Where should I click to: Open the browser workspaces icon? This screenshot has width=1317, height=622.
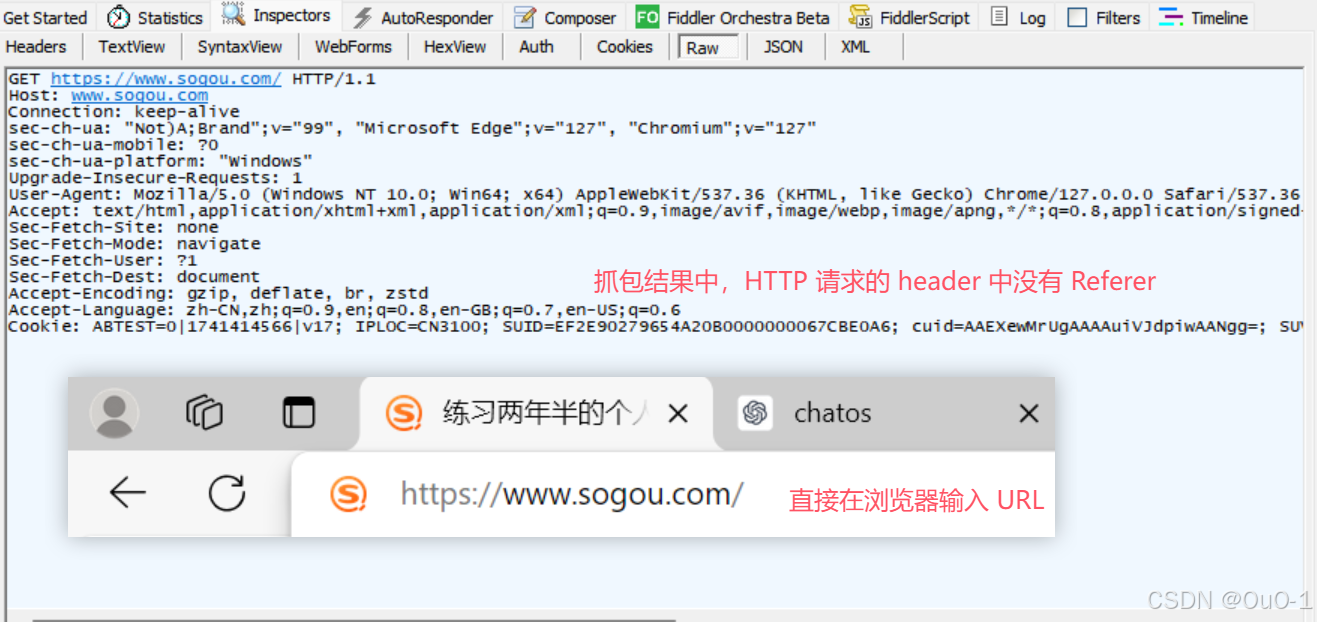pos(204,412)
